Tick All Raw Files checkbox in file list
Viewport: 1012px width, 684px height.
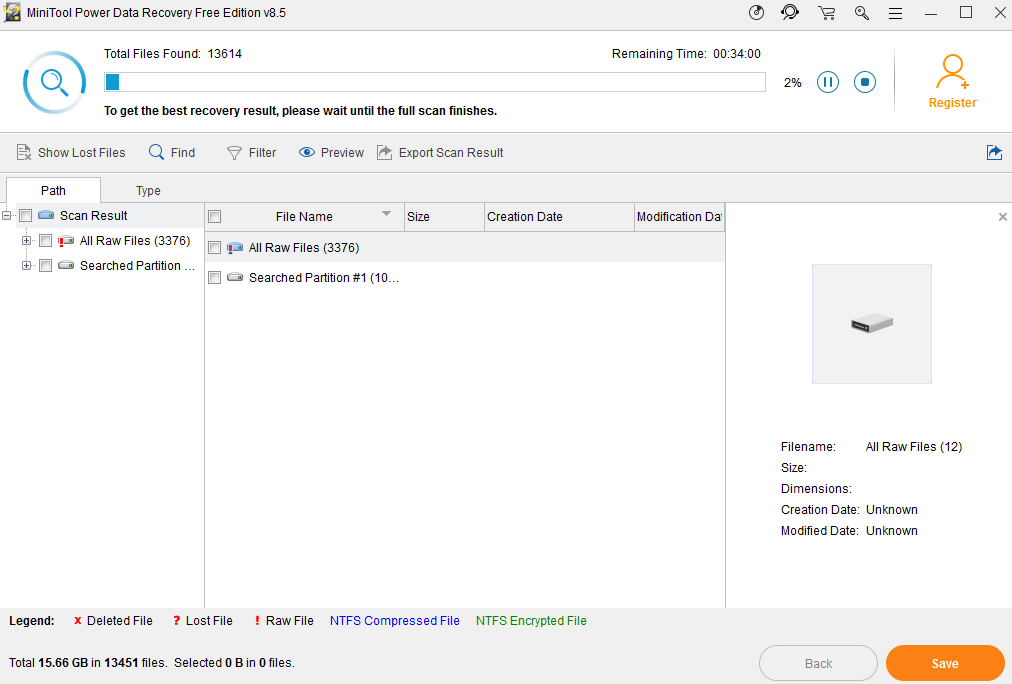[214, 248]
